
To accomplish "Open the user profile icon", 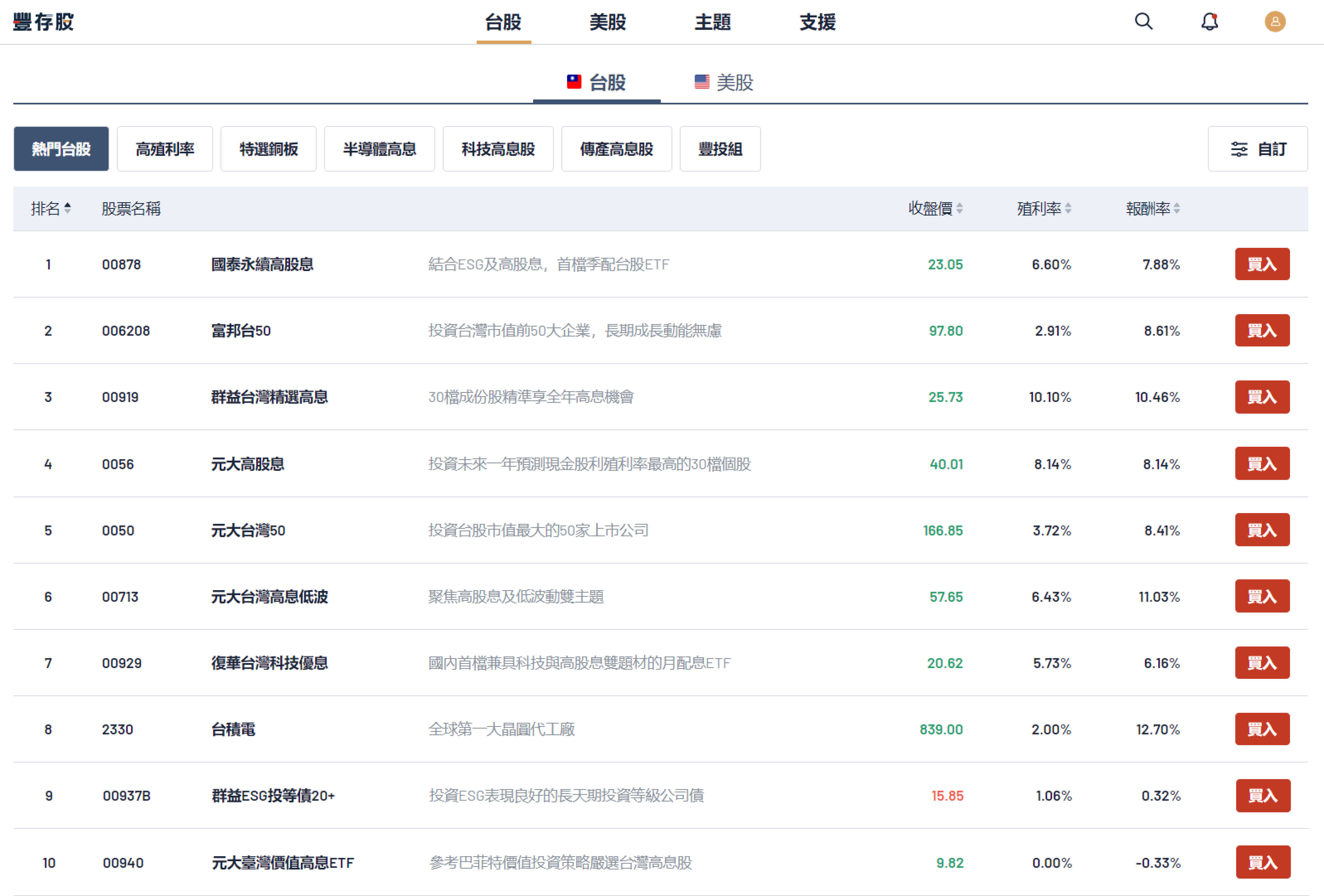I will pyautogui.click(x=1276, y=22).
